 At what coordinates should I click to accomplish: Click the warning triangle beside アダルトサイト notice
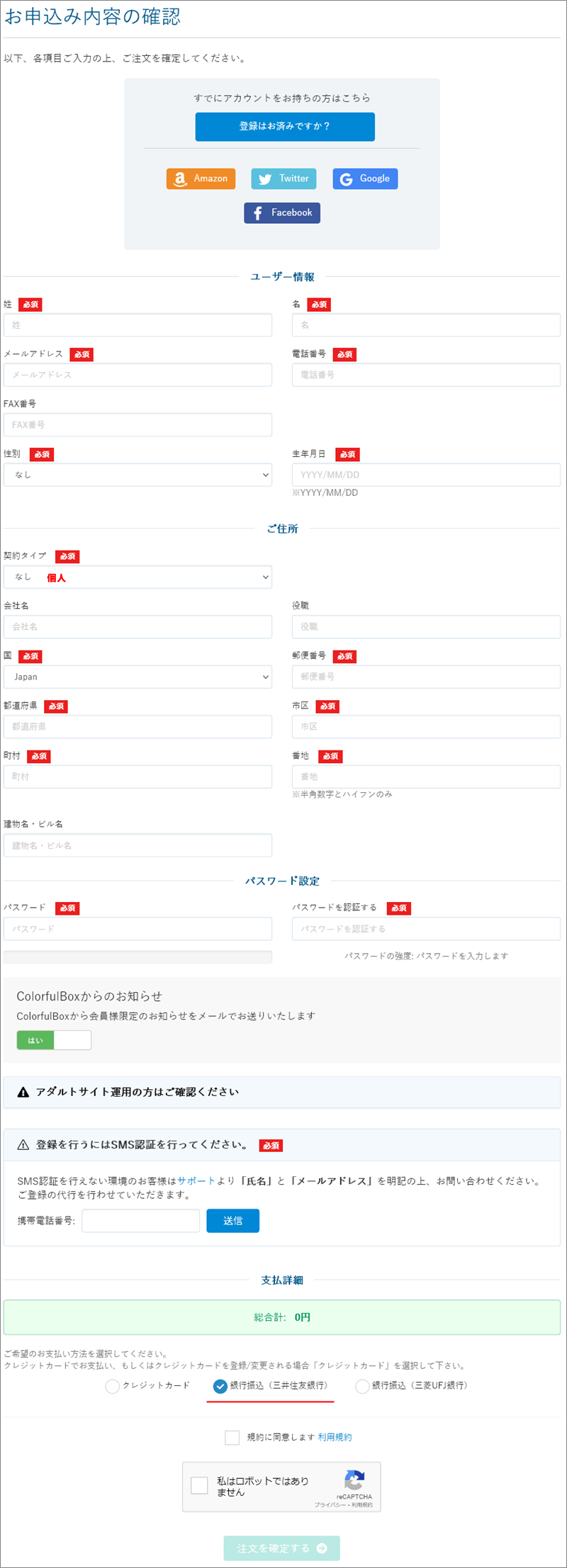[x=23, y=1093]
